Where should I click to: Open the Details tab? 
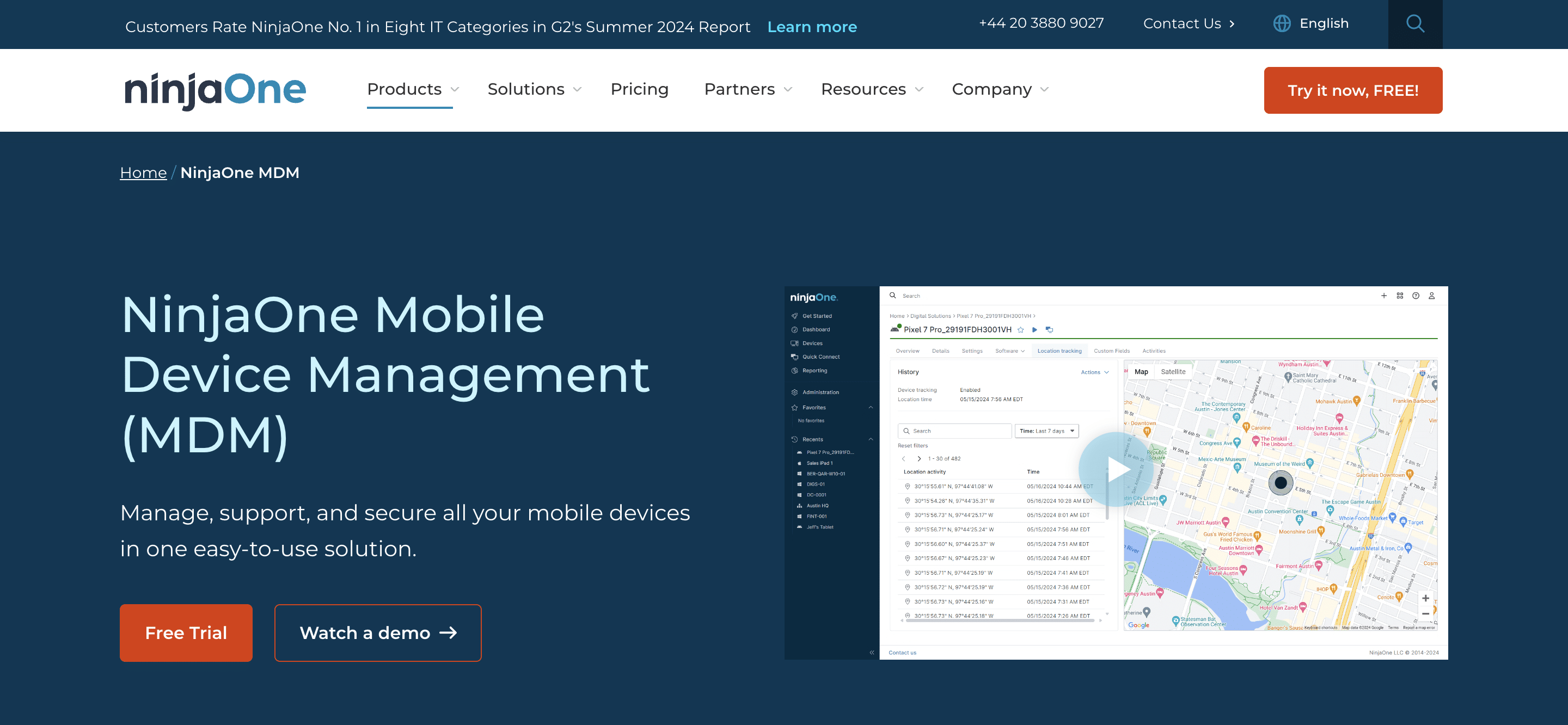tap(940, 351)
